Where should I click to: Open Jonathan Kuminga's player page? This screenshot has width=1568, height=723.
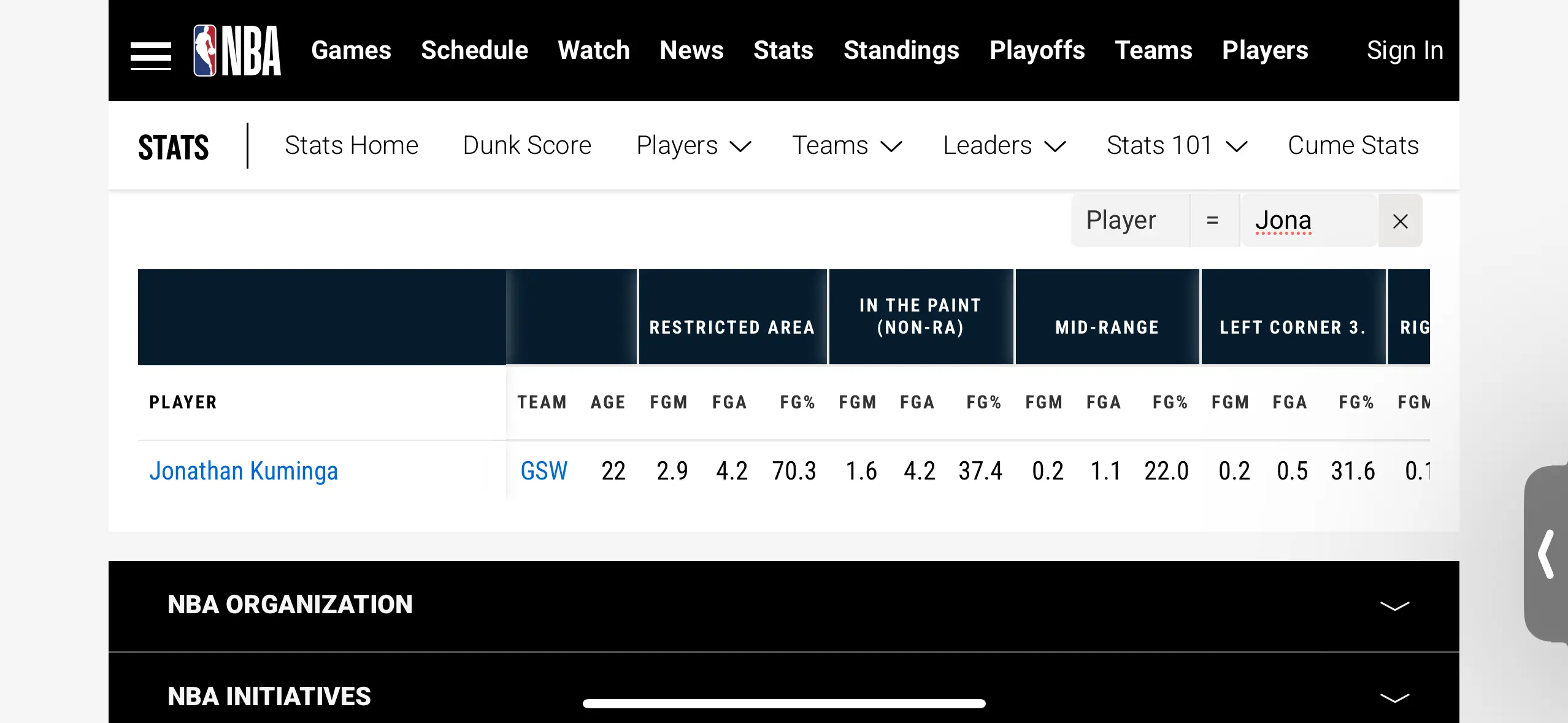click(x=244, y=471)
